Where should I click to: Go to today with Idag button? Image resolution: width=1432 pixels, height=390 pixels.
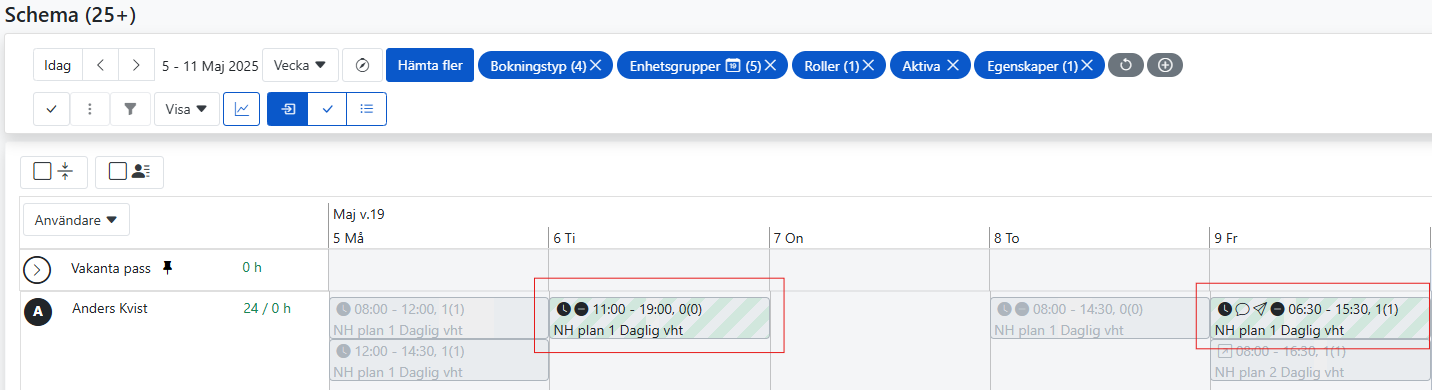[x=58, y=65]
